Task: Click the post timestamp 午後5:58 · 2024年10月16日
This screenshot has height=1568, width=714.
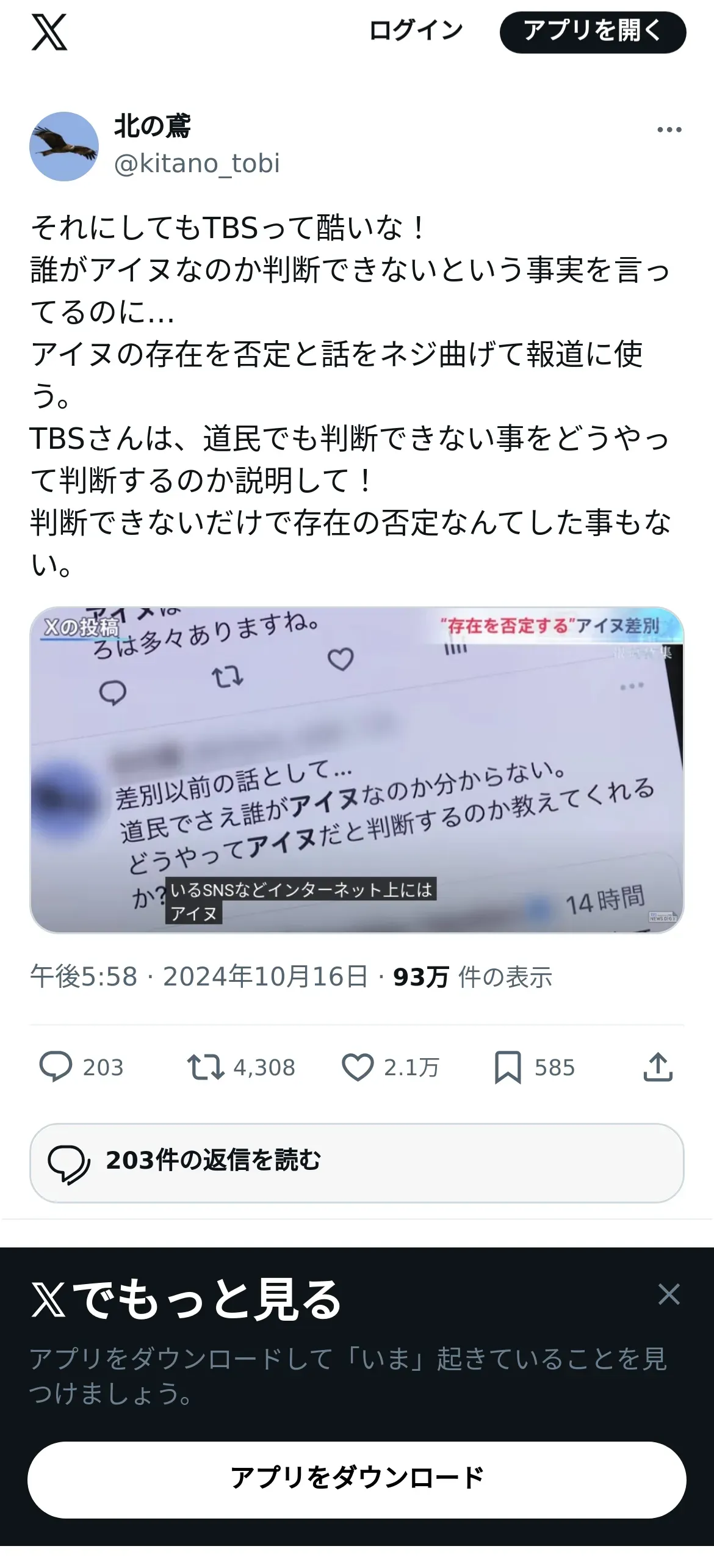Action: (199, 976)
